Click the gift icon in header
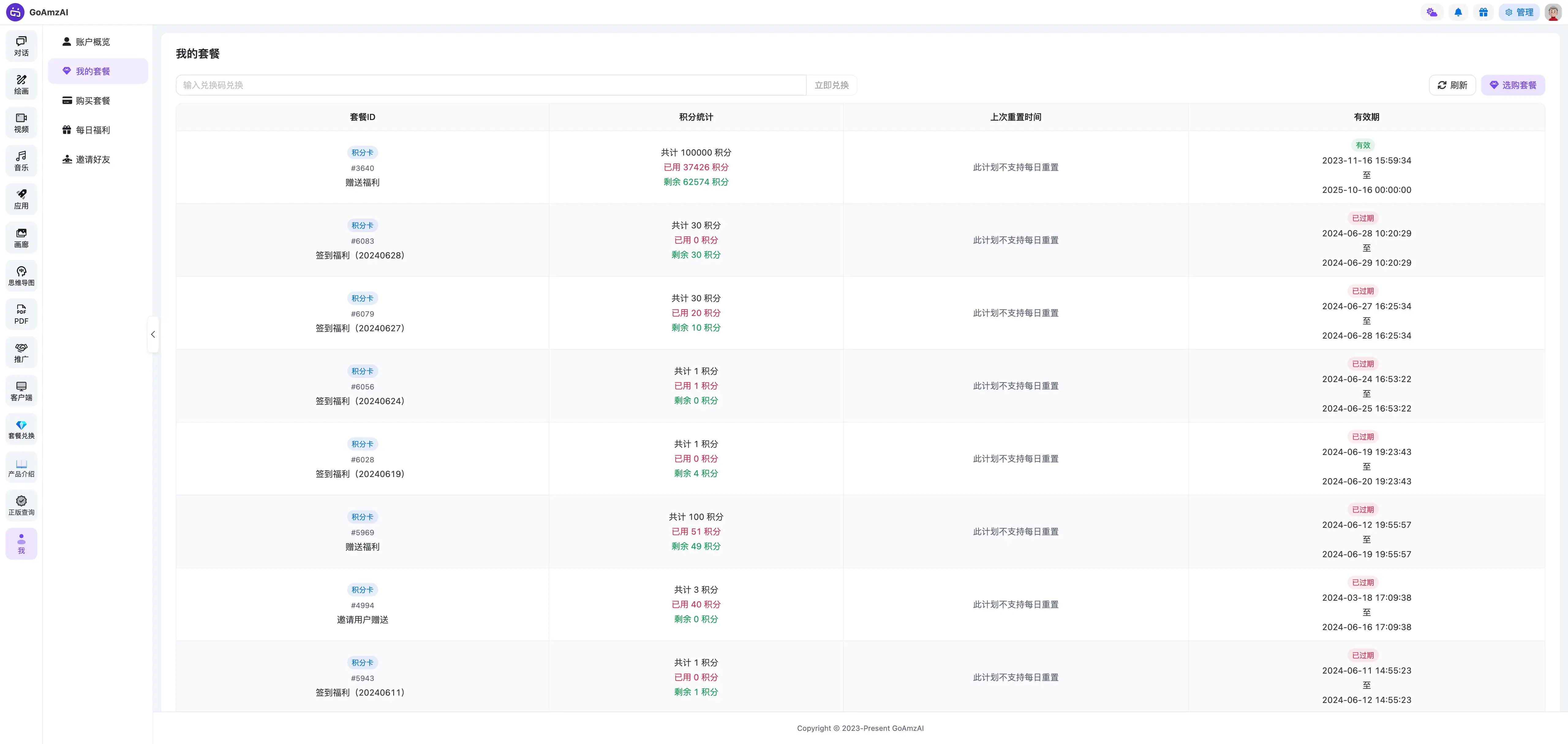Image resolution: width=1568 pixels, height=744 pixels. click(1483, 12)
